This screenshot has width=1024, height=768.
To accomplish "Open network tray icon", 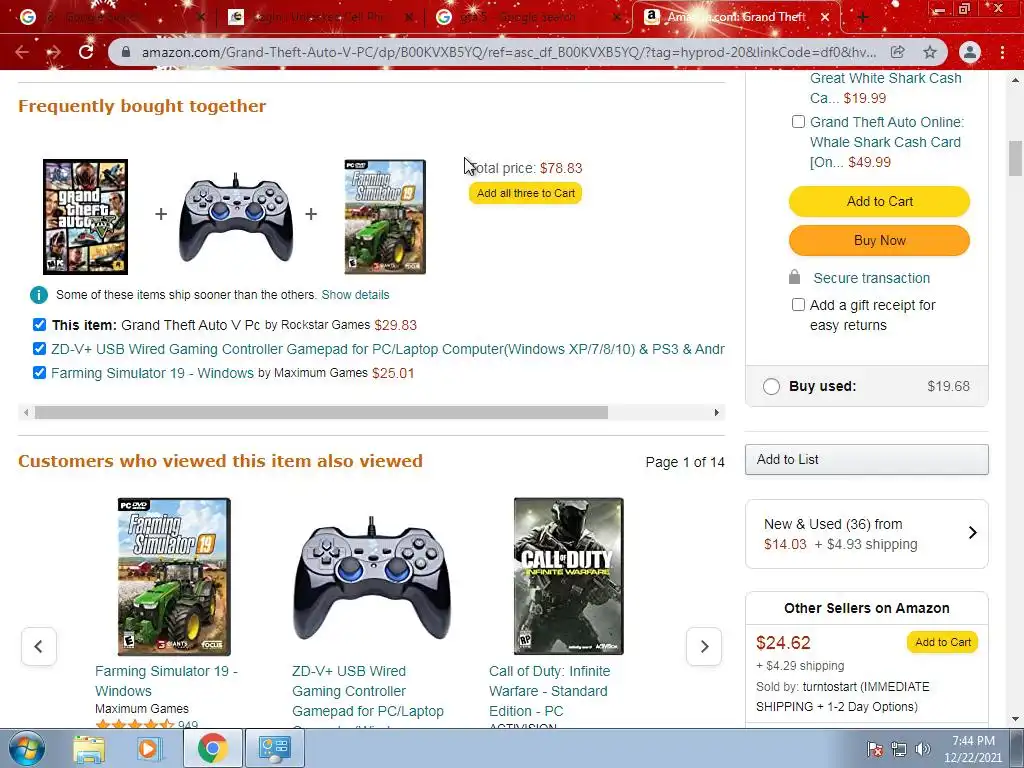I will point(899,749).
